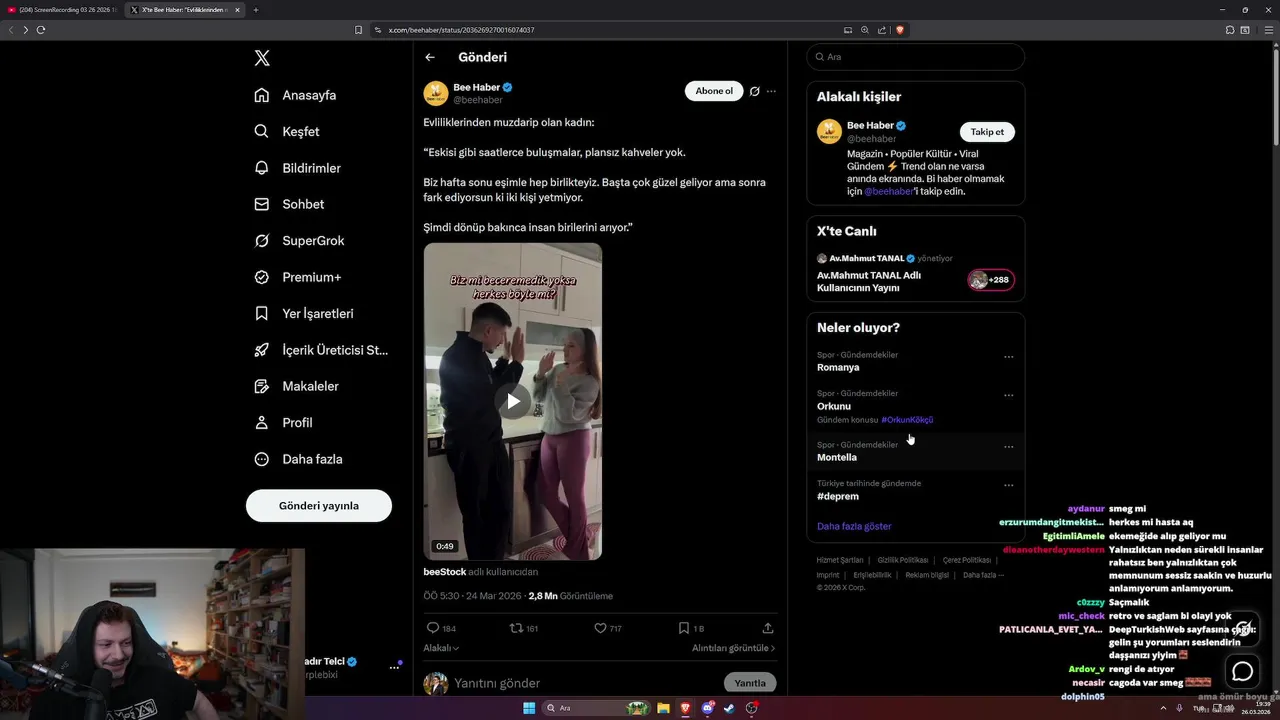This screenshot has height=720, width=1280.
Task: Click the #OrkunKökçü hashtag
Action: [x=907, y=420]
